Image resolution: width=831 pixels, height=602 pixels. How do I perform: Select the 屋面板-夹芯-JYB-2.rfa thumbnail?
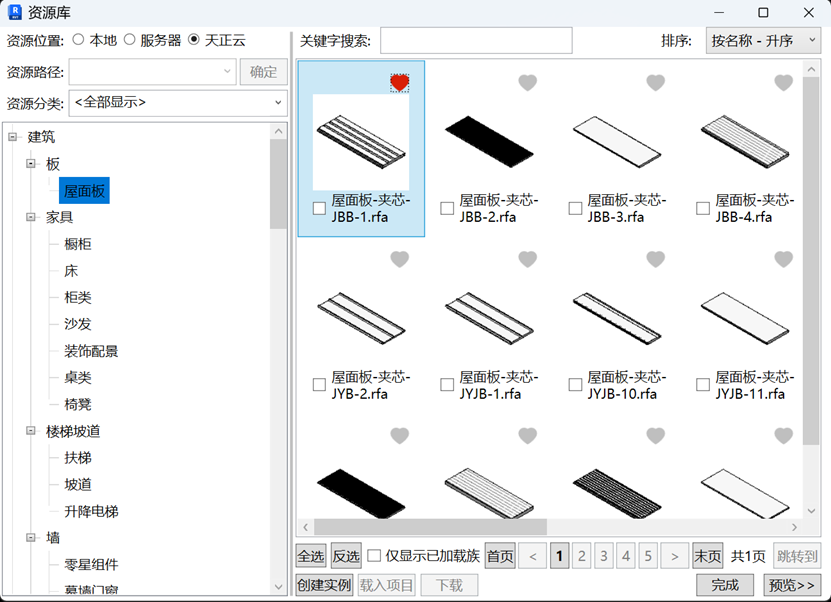361,318
